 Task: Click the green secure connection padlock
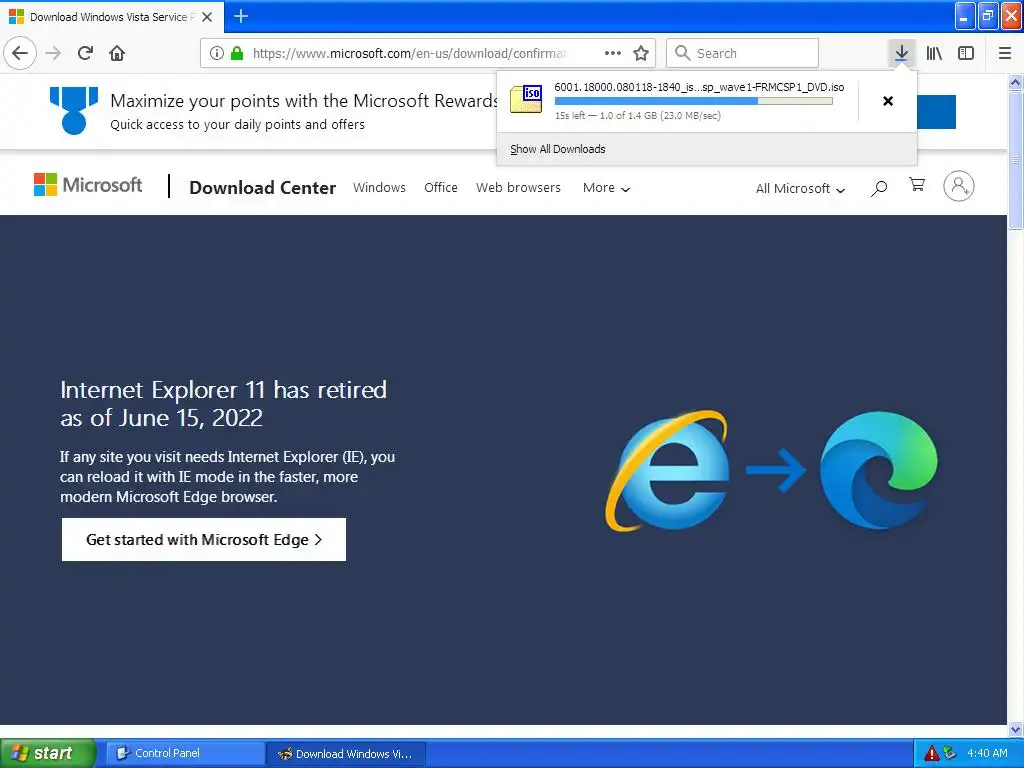[x=237, y=53]
